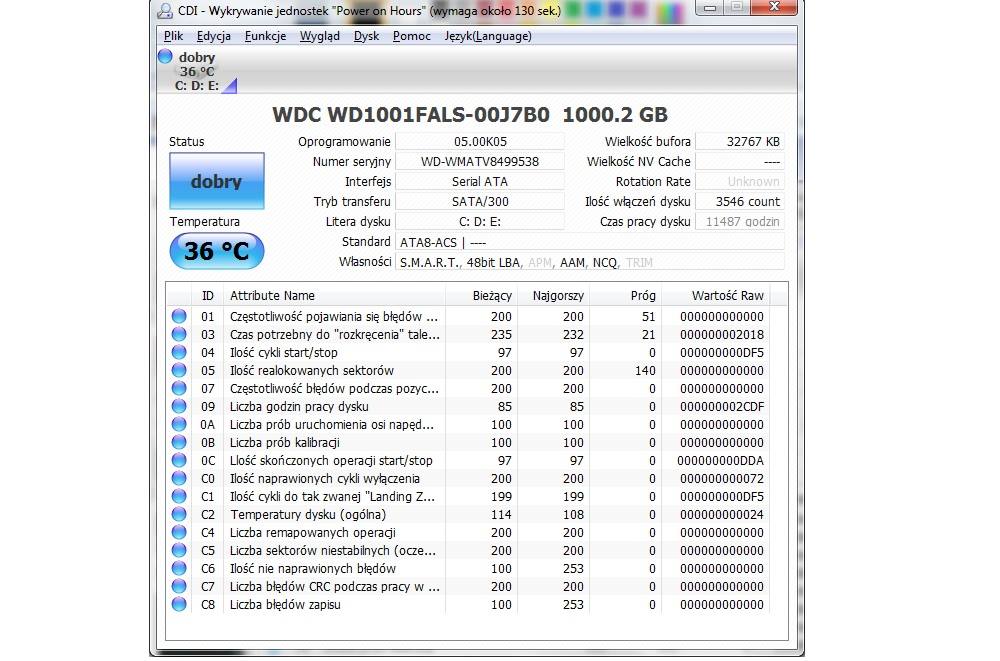Click the Najgorszy column header
Image resolution: width=1000 pixels, height=661 pixels.
pyautogui.click(x=554, y=295)
